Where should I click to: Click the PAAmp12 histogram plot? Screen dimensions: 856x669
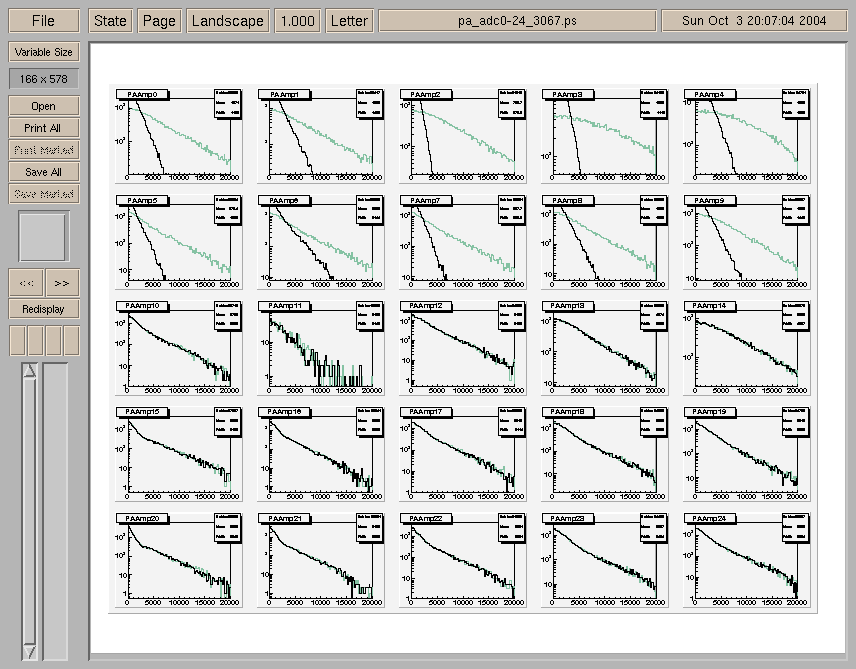(463, 347)
